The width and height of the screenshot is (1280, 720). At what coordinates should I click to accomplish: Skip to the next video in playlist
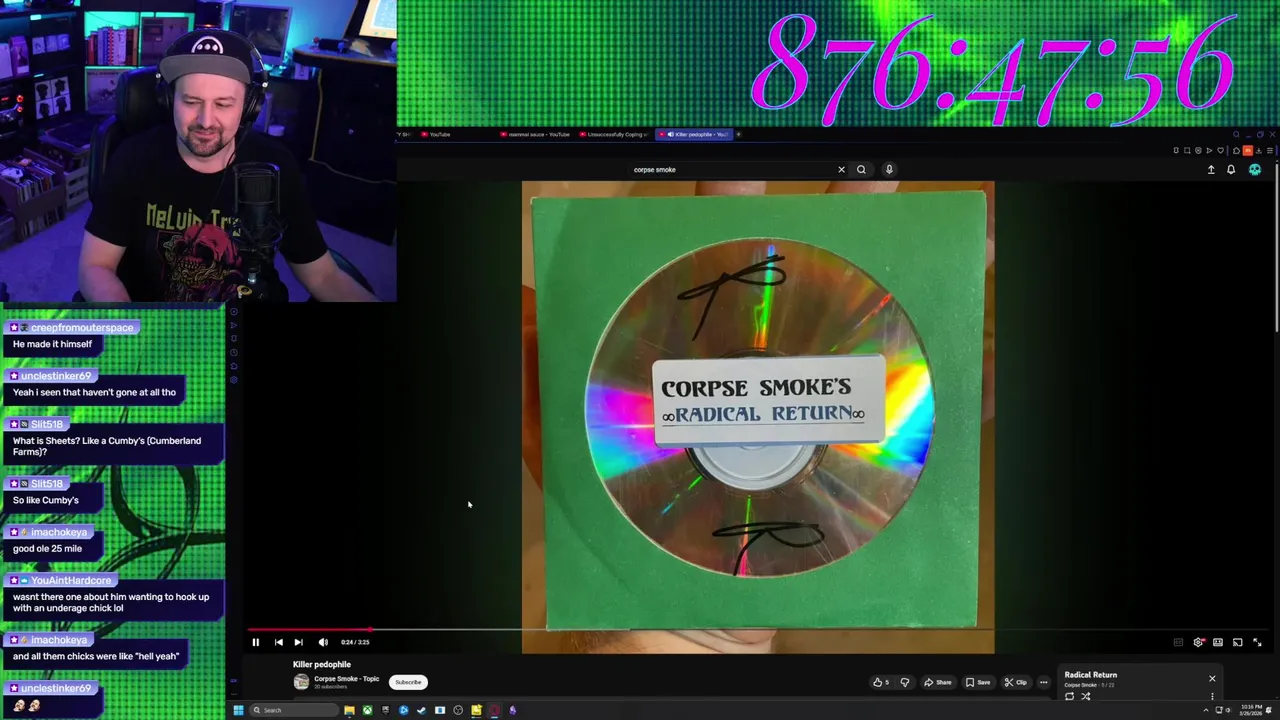(x=298, y=642)
